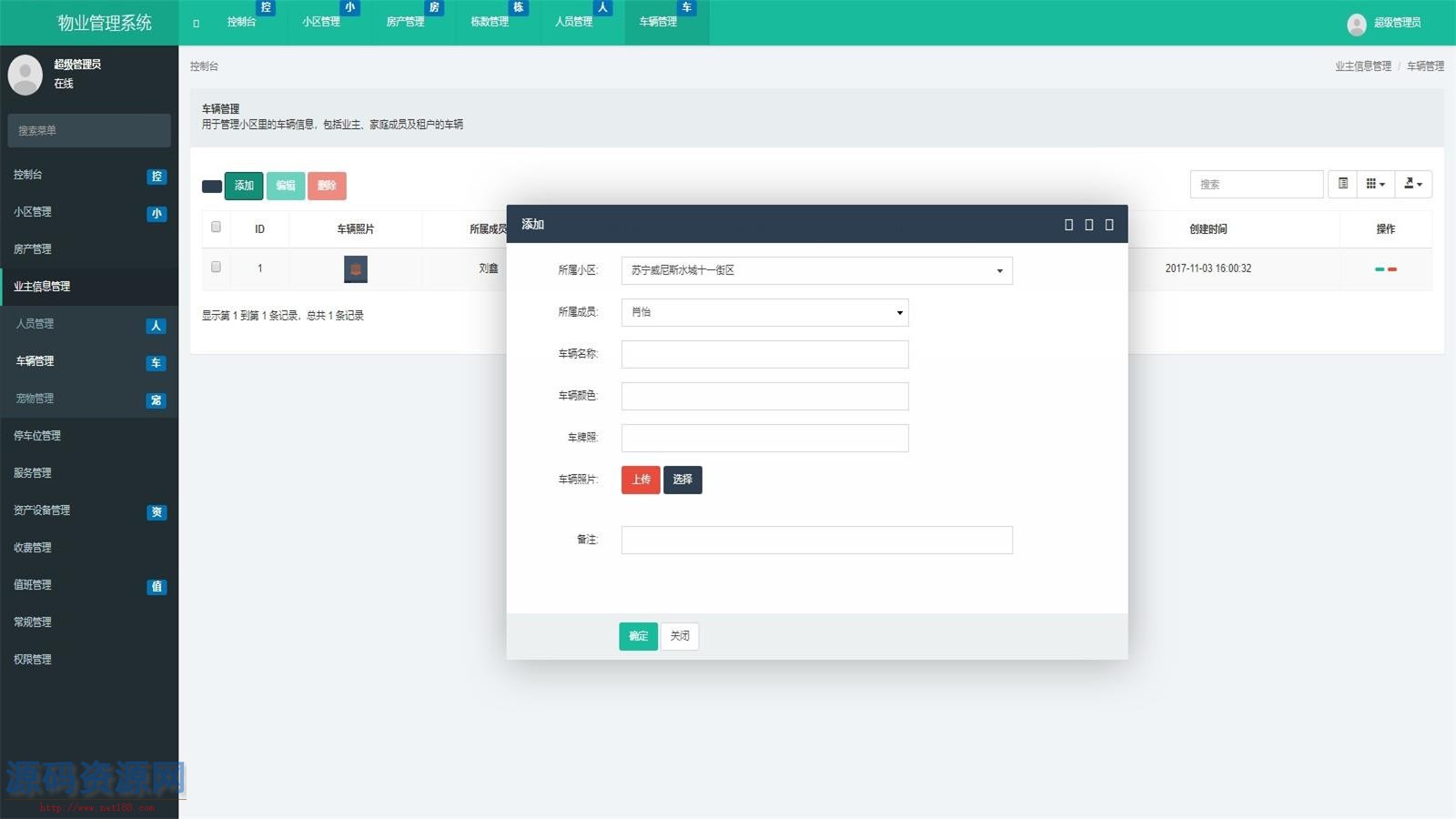Click the red delete icon in 操作 column

(1392, 269)
